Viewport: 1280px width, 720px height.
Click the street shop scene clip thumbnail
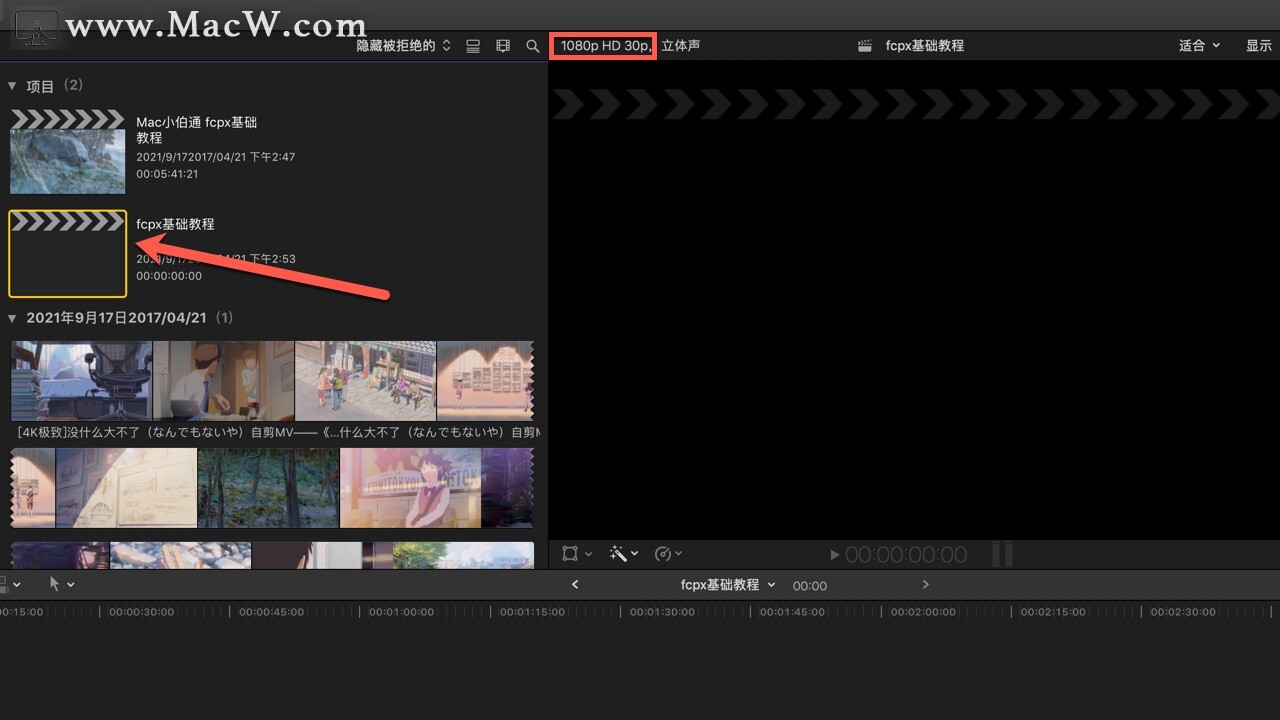[x=365, y=381]
